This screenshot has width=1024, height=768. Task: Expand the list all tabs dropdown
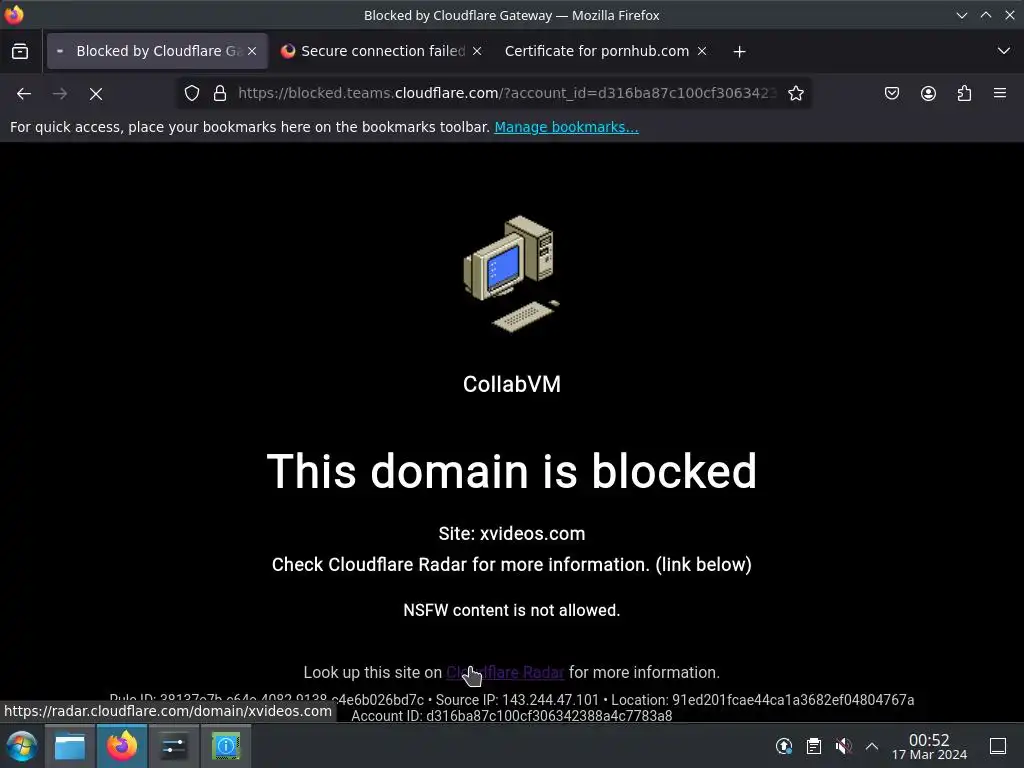click(x=1004, y=51)
